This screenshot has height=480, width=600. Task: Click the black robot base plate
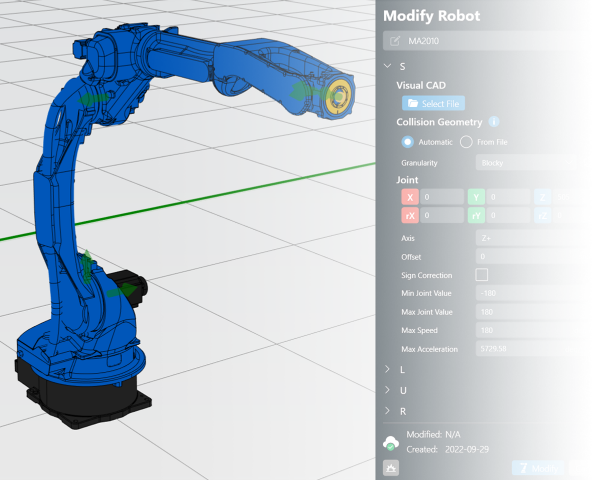pos(88,402)
